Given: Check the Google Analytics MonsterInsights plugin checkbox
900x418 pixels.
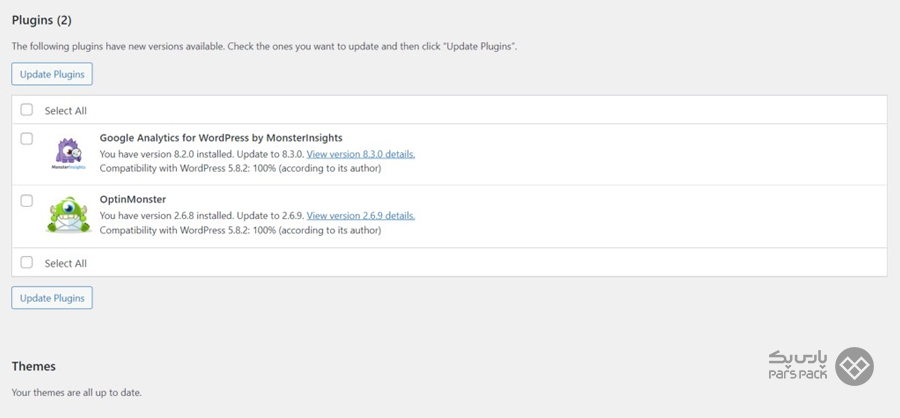Looking at the screenshot, I should point(27,139).
